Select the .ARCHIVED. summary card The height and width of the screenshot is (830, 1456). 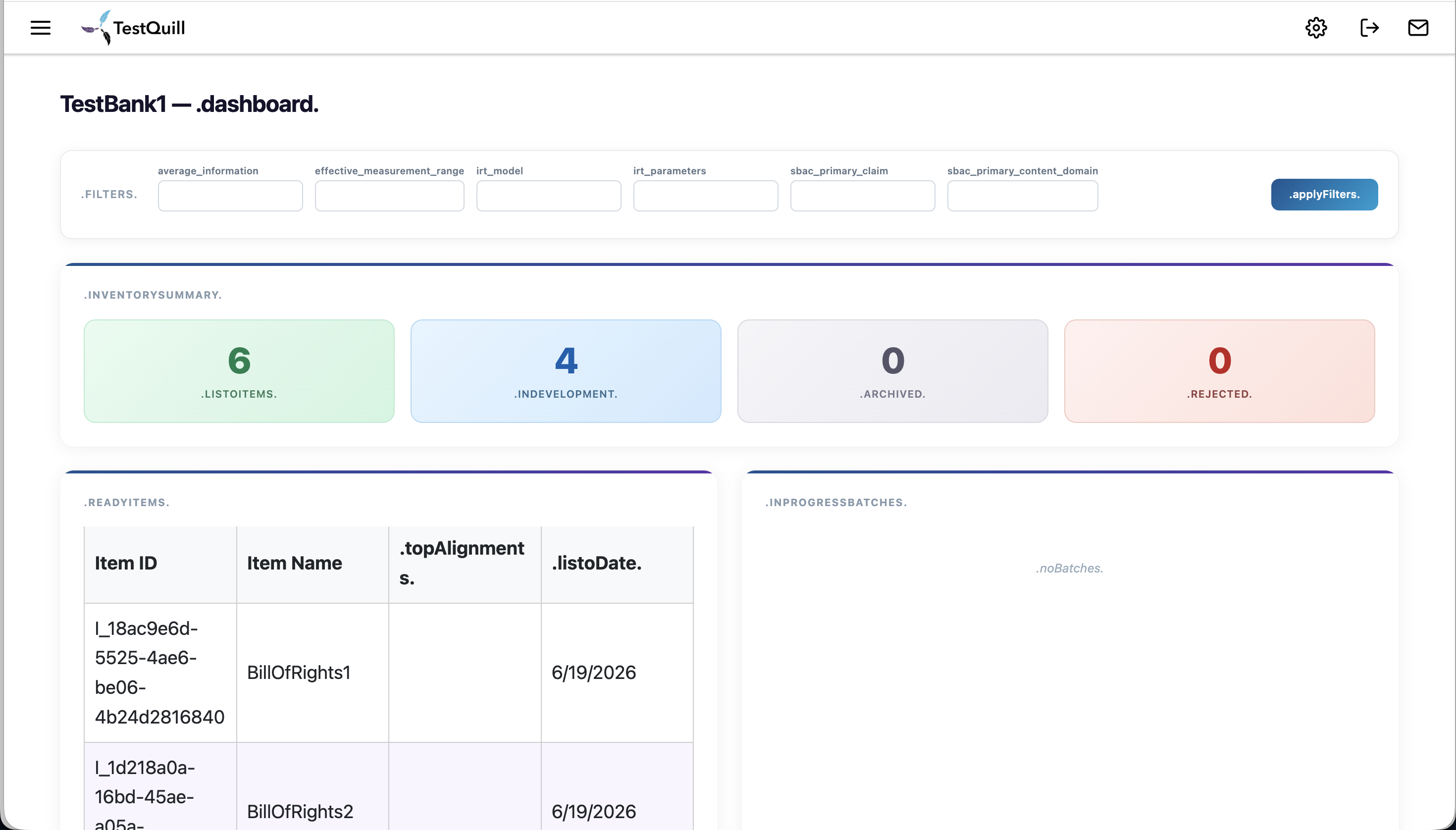892,370
